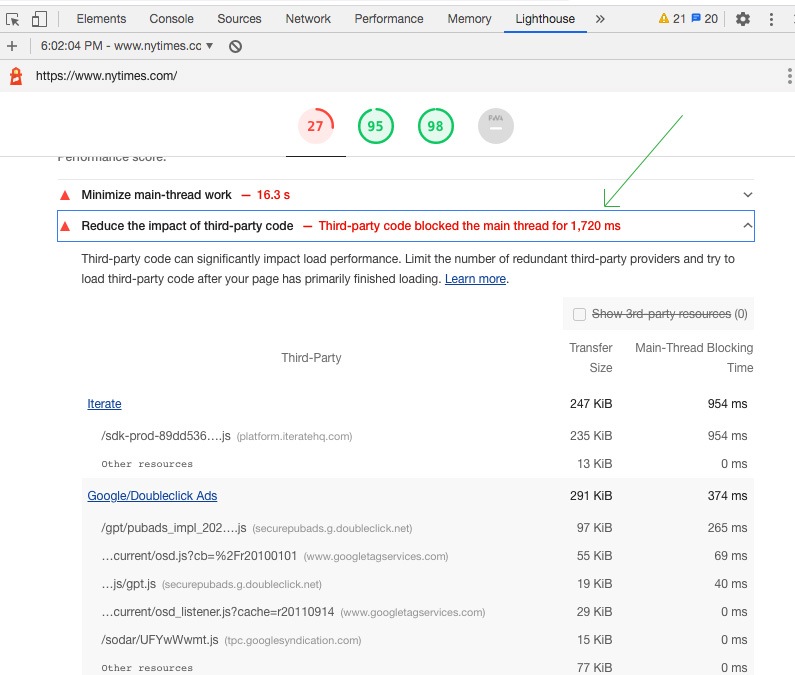Click the /gpt/pubads_impl_202….js resource row

(x=418, y=528)
